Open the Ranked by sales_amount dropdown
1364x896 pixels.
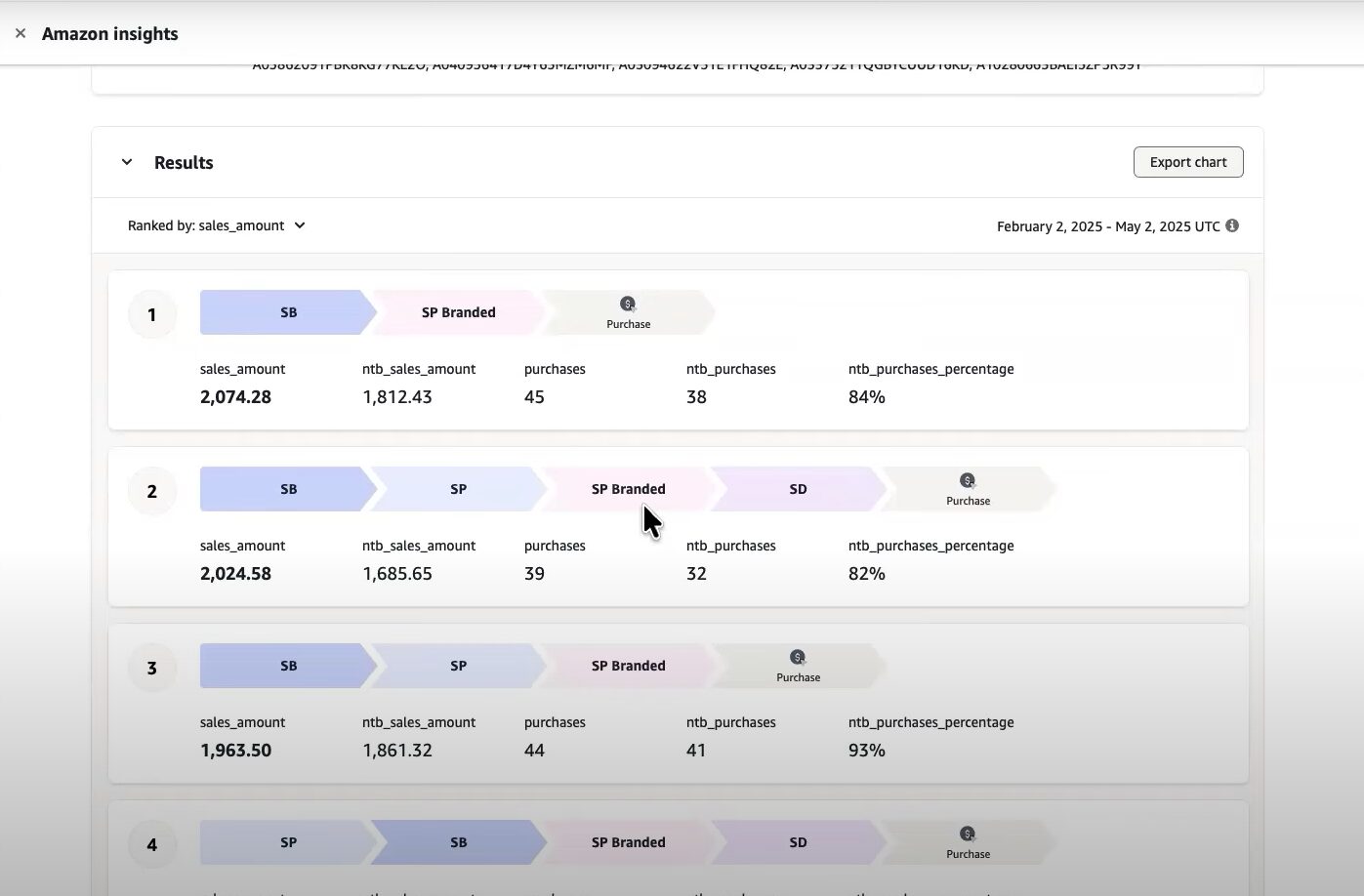(x=217, y=225)
